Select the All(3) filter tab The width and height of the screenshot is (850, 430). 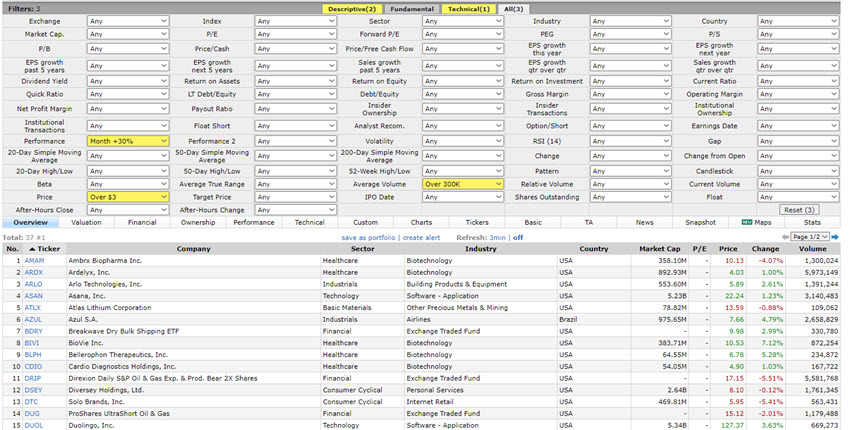(x=513, y=9)
